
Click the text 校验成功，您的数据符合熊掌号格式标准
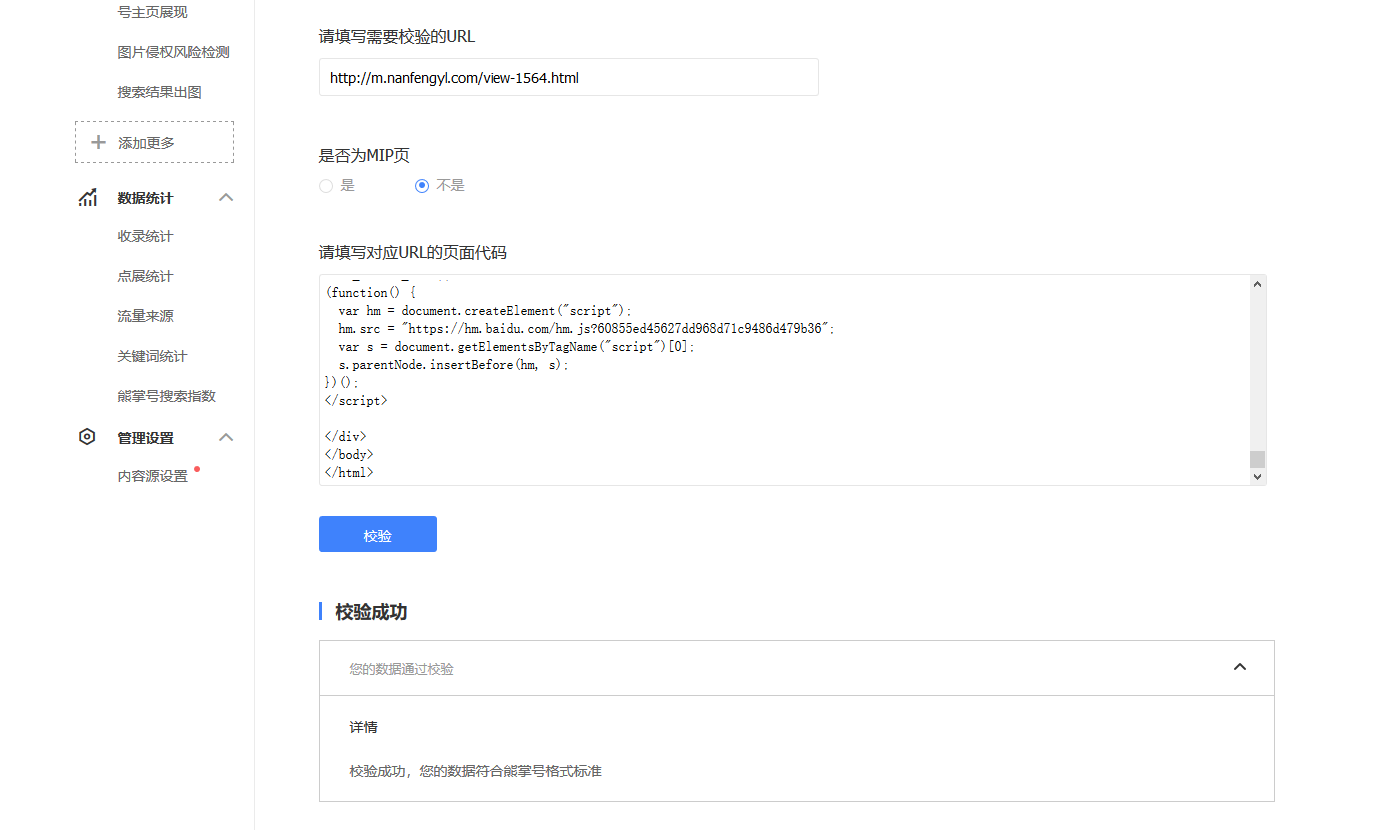pos(475,771)
